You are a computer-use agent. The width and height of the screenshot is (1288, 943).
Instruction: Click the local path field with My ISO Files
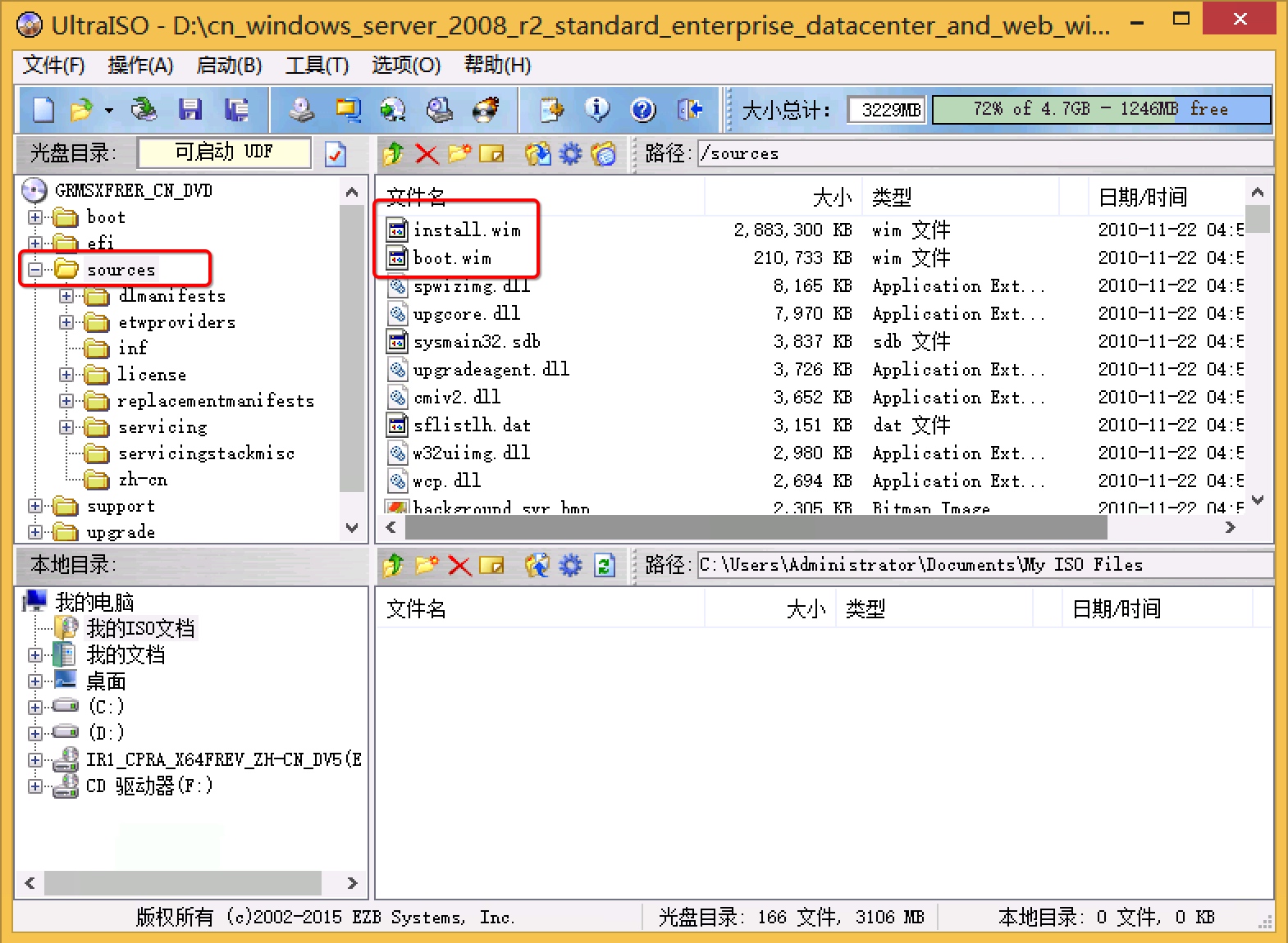point(984,565)
